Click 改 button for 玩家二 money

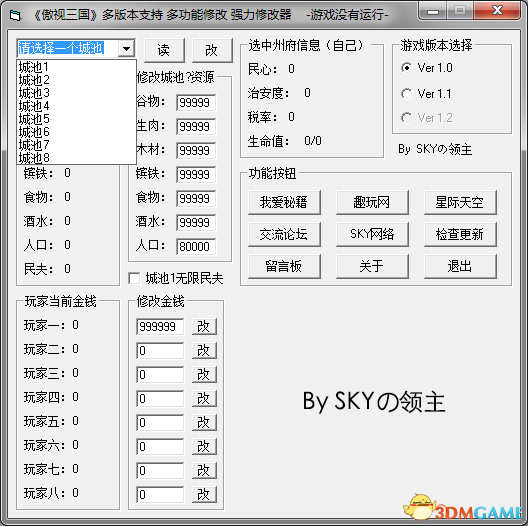(204, 351)
